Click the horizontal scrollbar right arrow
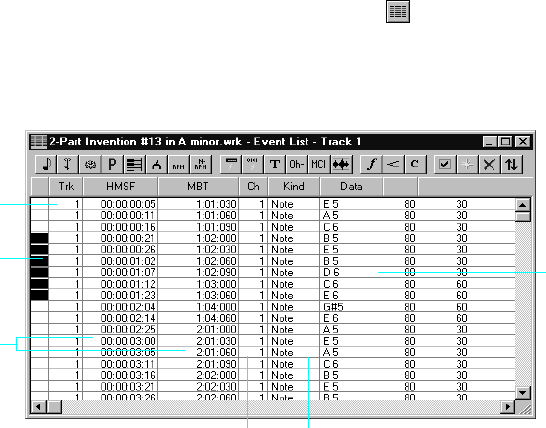The width and height of the screenshot is (546, 428). pyautogui.click(x=507, y=406)
